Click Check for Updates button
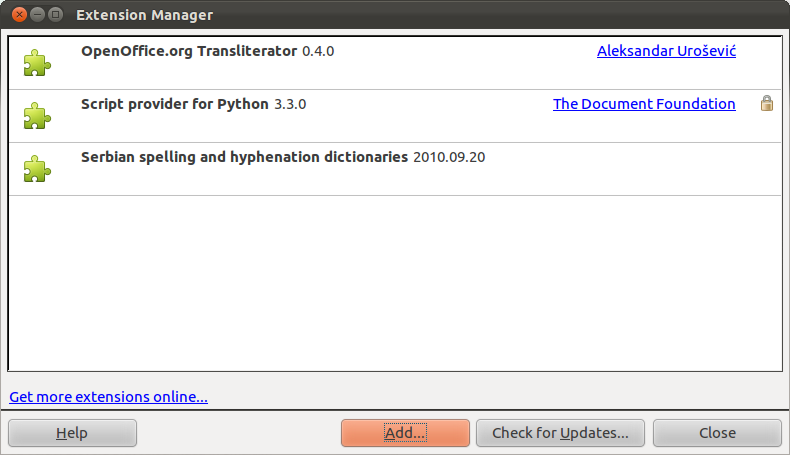 560,433
